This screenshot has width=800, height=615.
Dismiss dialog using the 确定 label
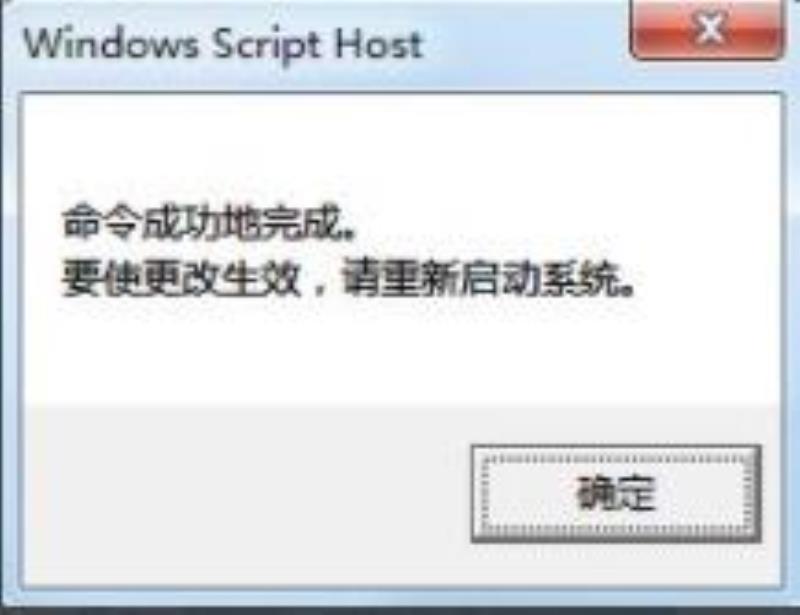click(x=616, y=493)
